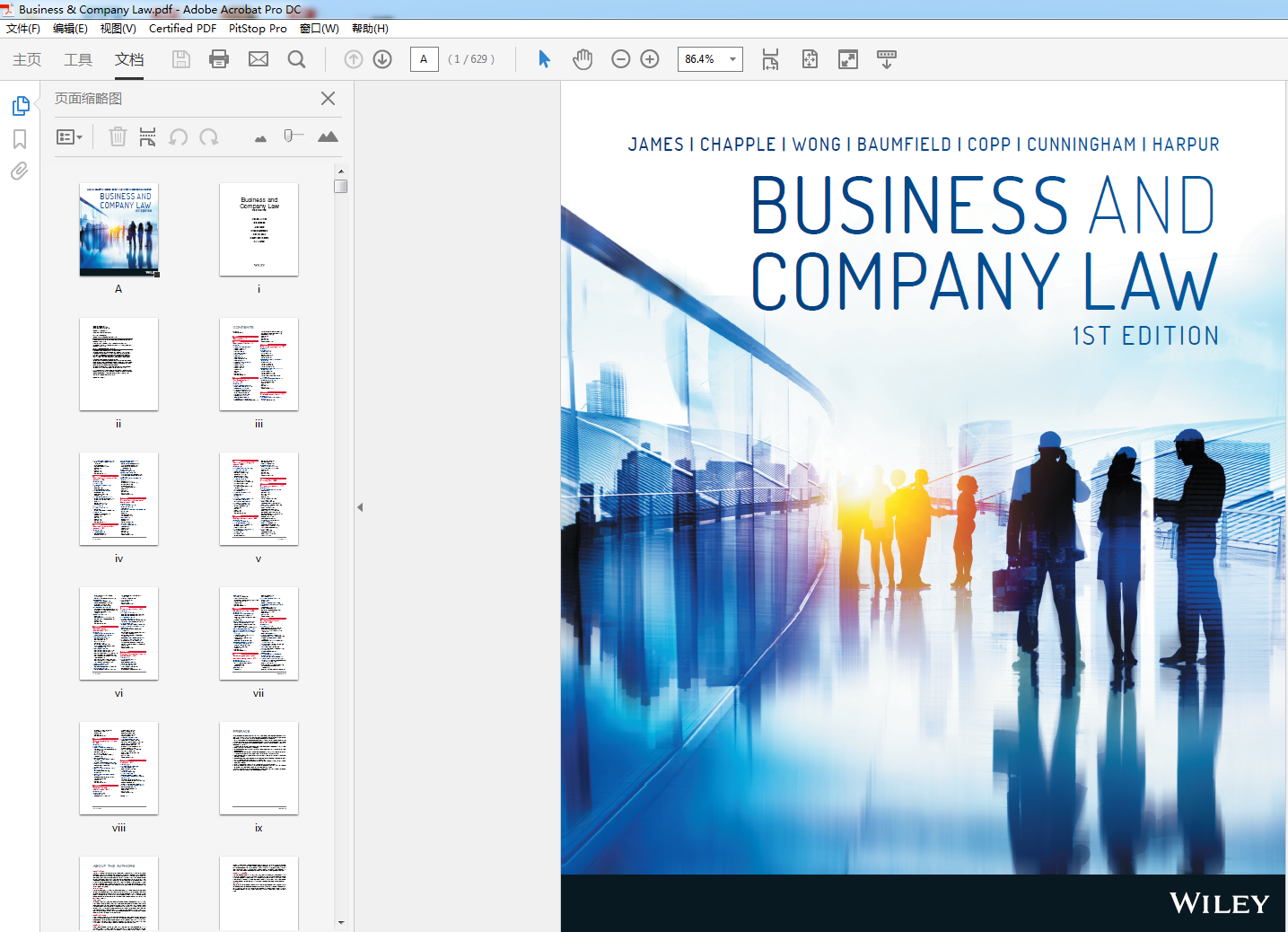
Task: Switch to the 文档 tab
Action: 129,59
